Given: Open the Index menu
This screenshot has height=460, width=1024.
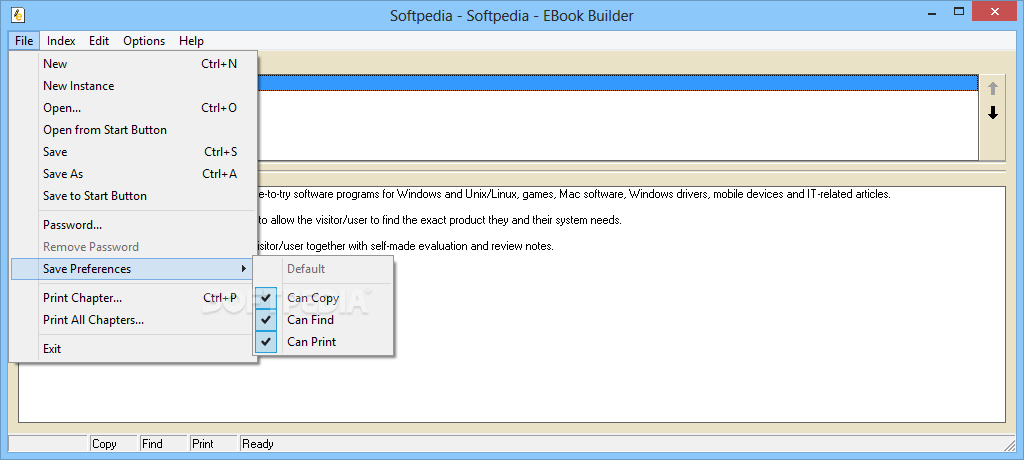Looking at the screenshot, I should coord(61,41).
